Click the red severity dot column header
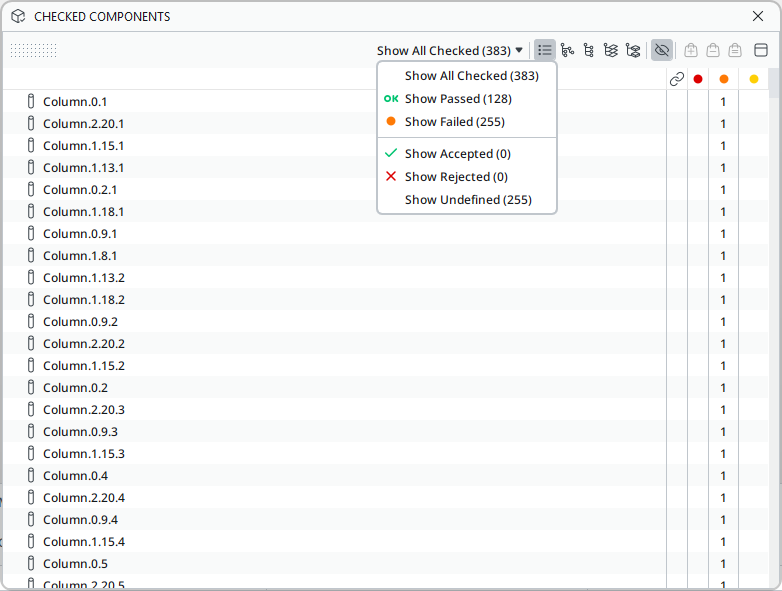This screenshot has height=591, width=782. pos(698,79)
